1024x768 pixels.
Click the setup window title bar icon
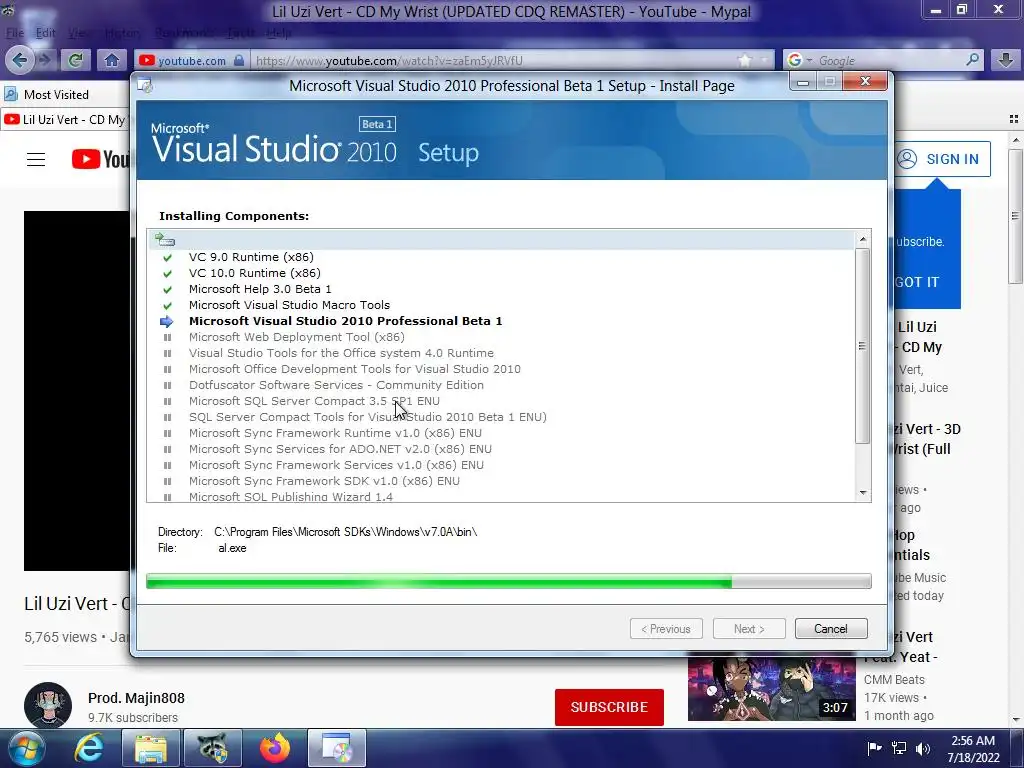point(145,86)
